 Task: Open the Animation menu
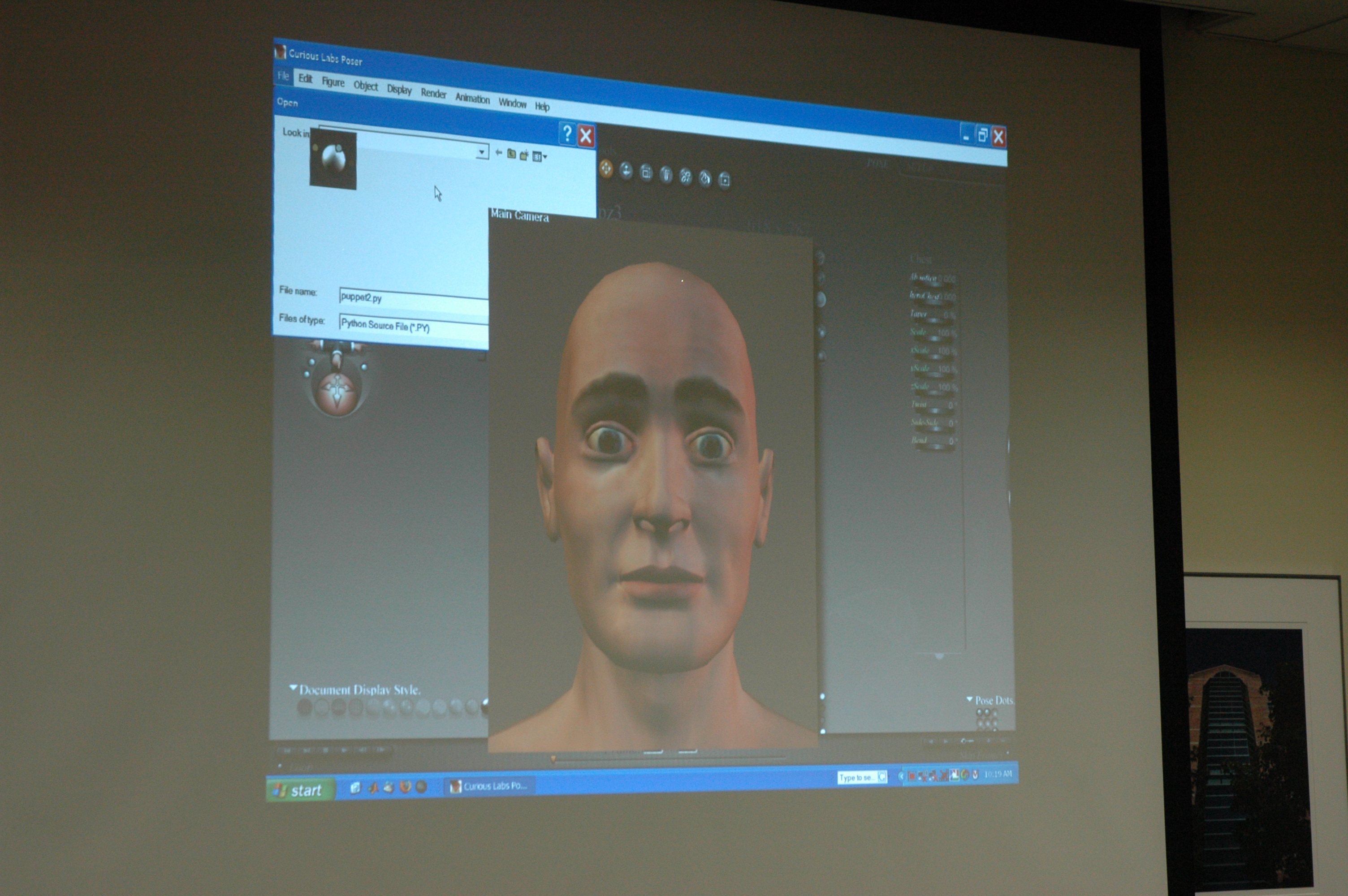pyautogui.click(x=472, y=98)
